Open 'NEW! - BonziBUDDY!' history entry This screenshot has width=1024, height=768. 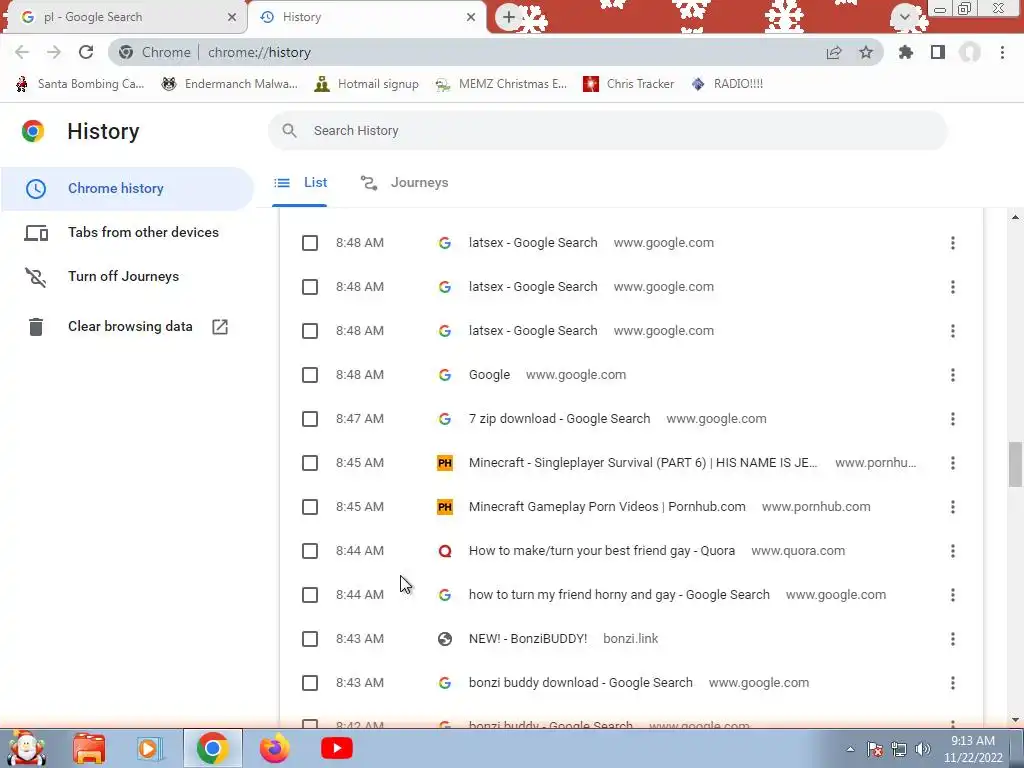[528, 639]
